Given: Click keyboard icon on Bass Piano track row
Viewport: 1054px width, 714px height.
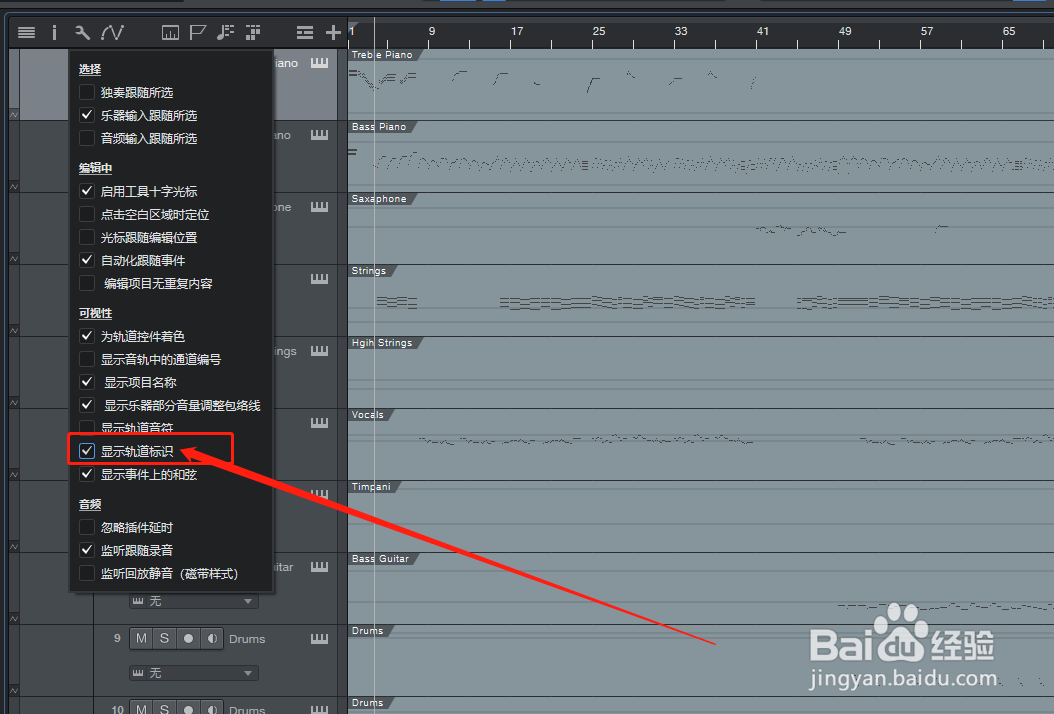Looking at the screenshot, I should [x=319, y=135].
